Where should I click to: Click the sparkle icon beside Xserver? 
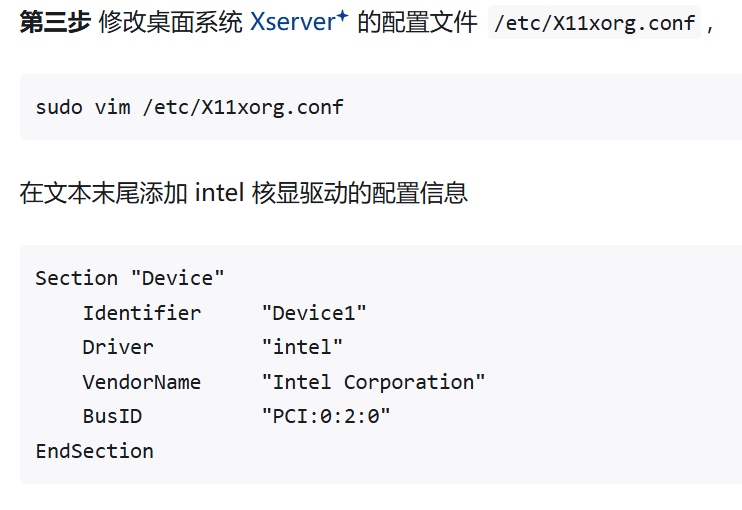pos(342,17)
